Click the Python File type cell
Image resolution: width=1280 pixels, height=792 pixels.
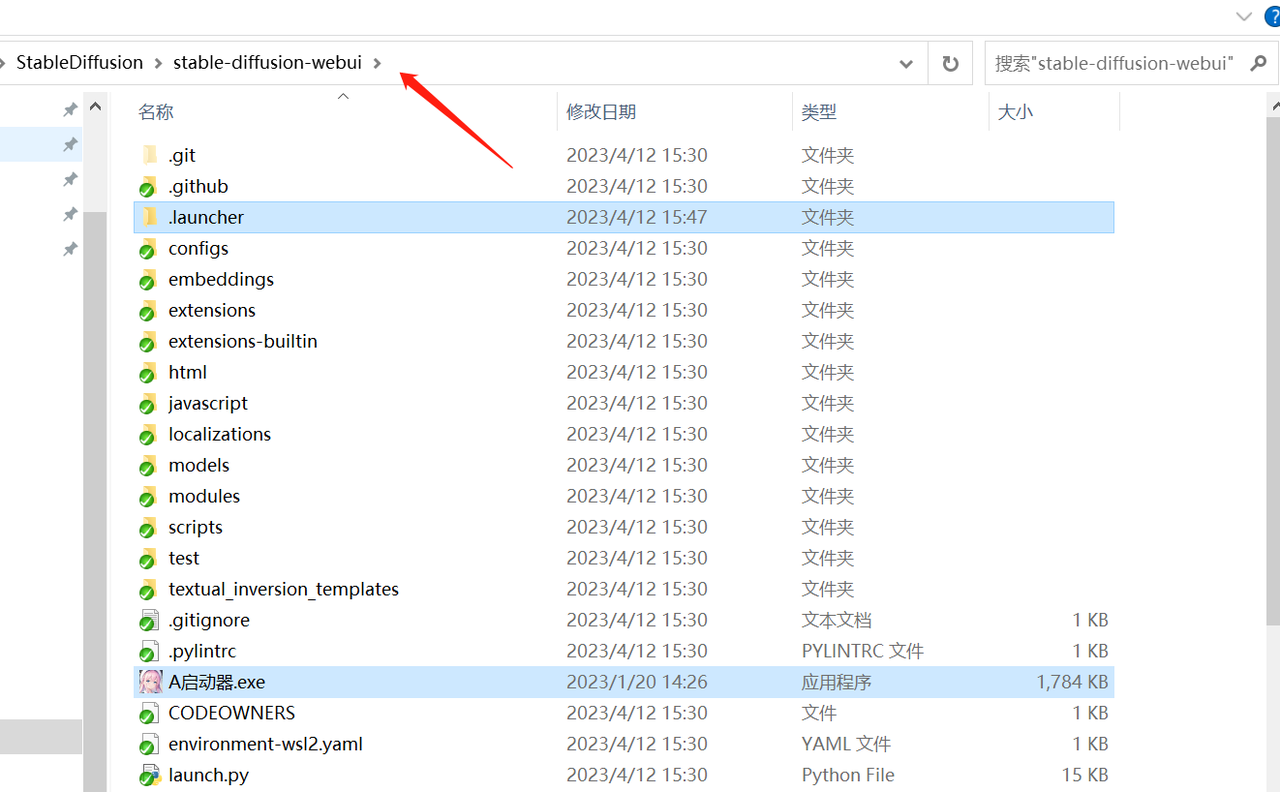tap(848, 775)
